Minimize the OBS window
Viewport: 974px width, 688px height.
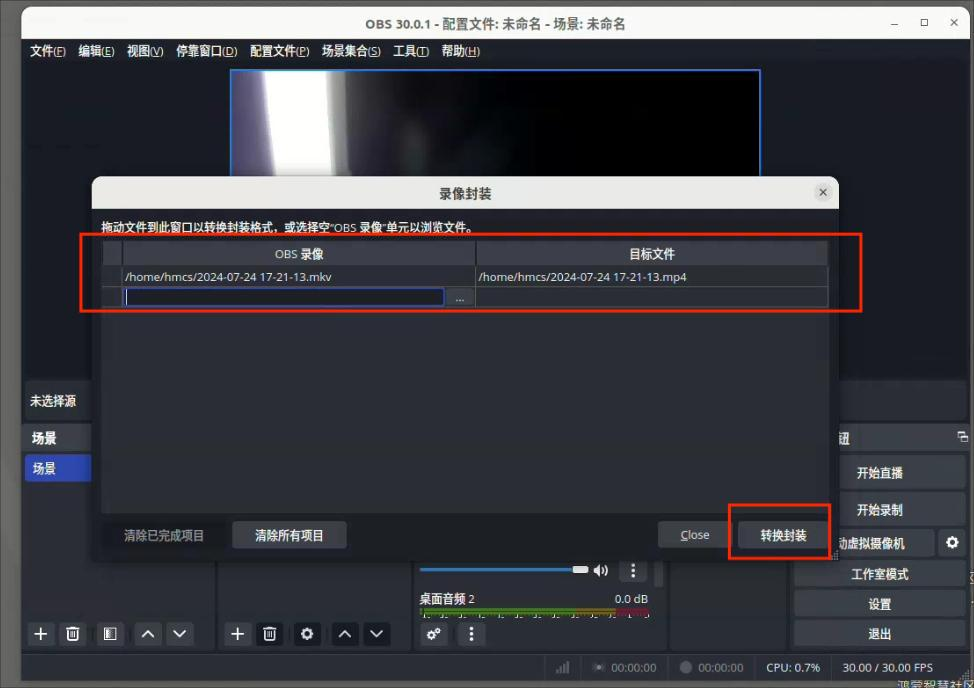pyautogui.click(x=894, y=23)
